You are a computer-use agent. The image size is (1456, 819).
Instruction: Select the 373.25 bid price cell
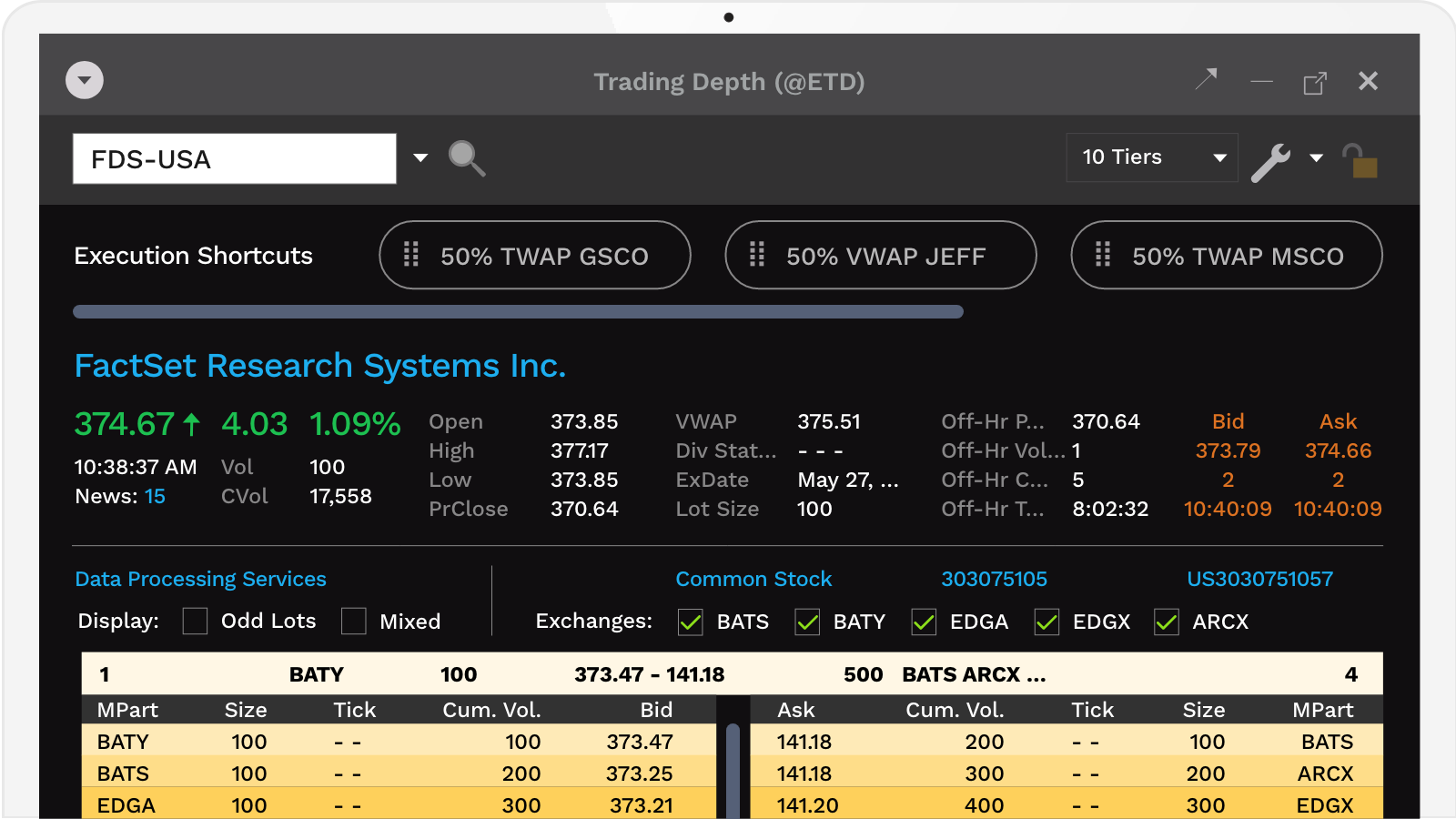[x=640, y=773]
